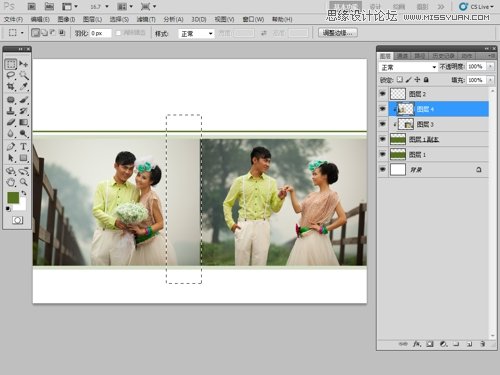Open the 文件(F) menu
This screenshot has width=500, height=375.
pos(13,19)
